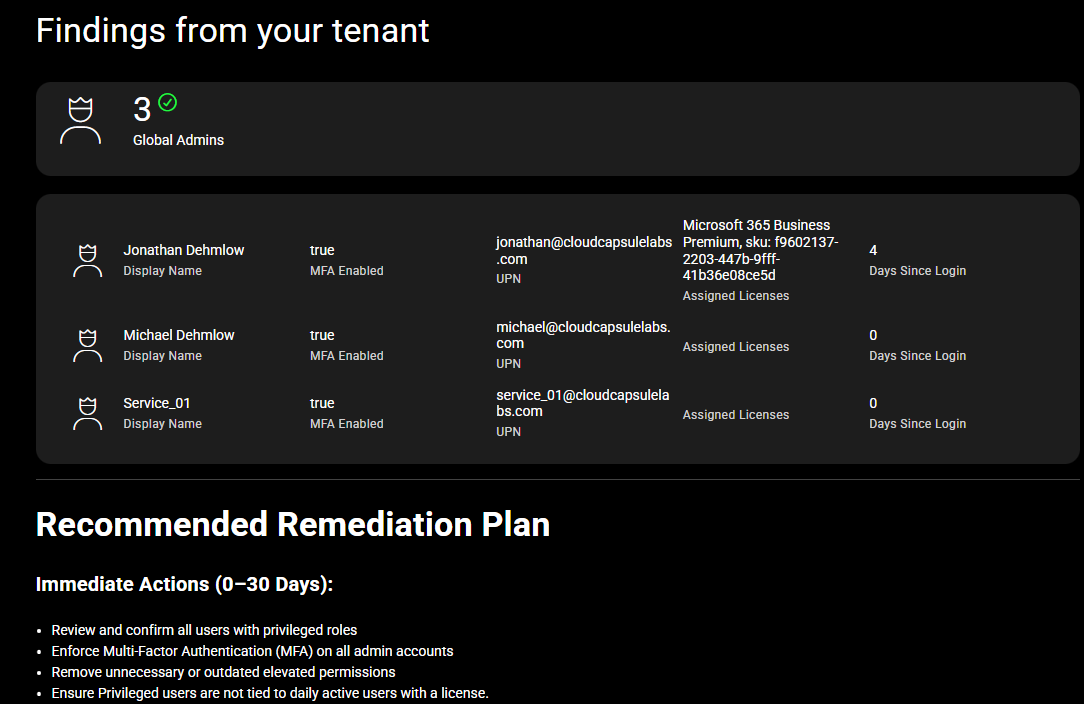Click Jonathan's Days Since Login value 4

(873, 250)
